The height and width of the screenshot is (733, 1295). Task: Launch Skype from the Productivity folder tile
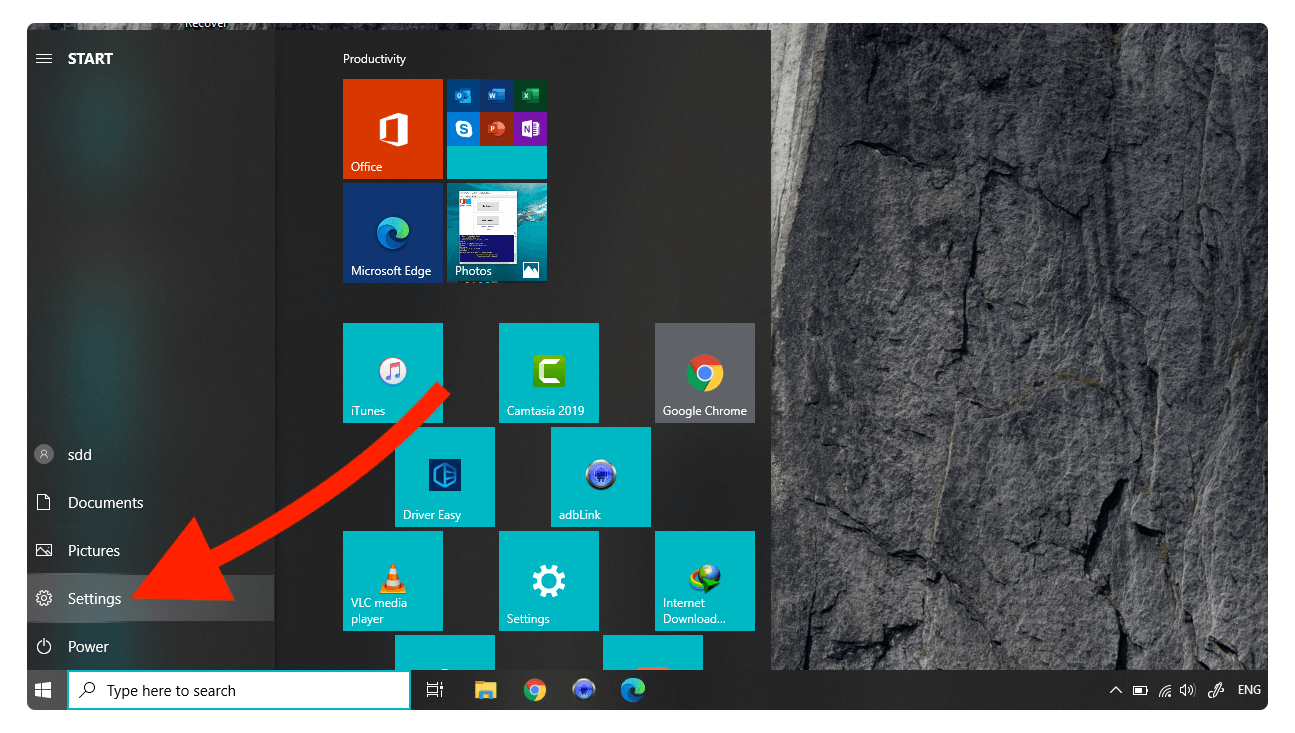[x=463, y=129]
